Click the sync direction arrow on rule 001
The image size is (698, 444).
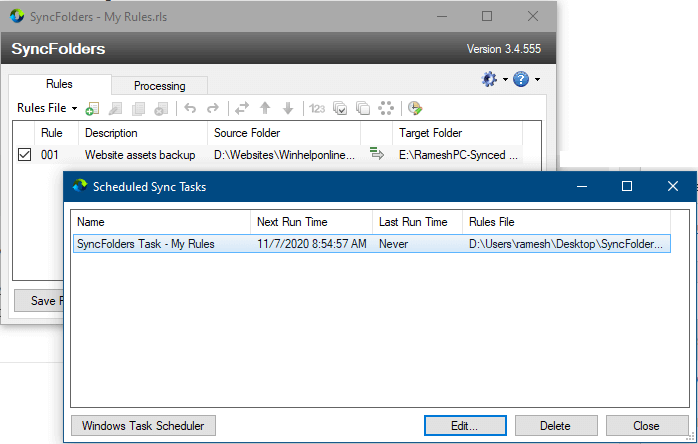pyautogui.click(x=377, y=154)
